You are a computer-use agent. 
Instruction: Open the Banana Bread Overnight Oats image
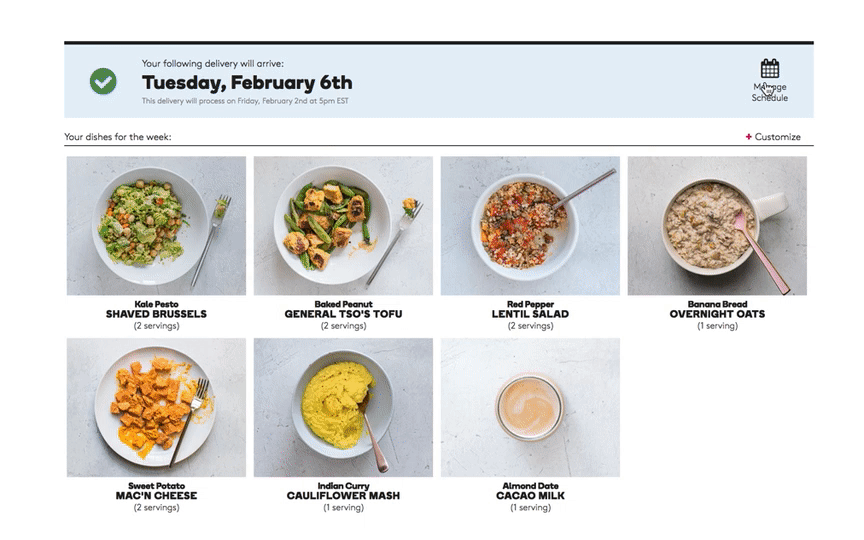coord(717,226)
